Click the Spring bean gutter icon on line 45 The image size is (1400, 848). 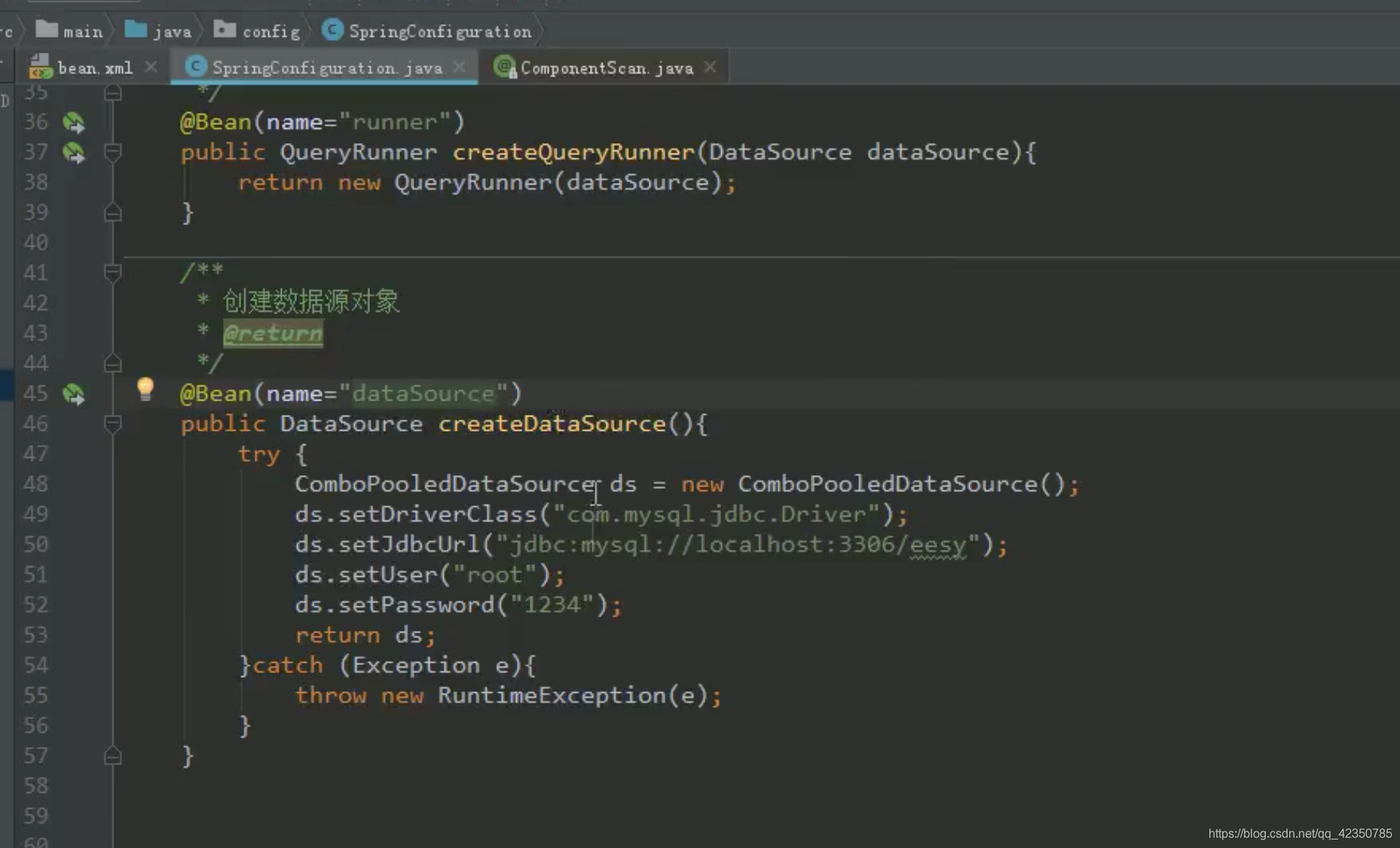click(x=74, y=394)
